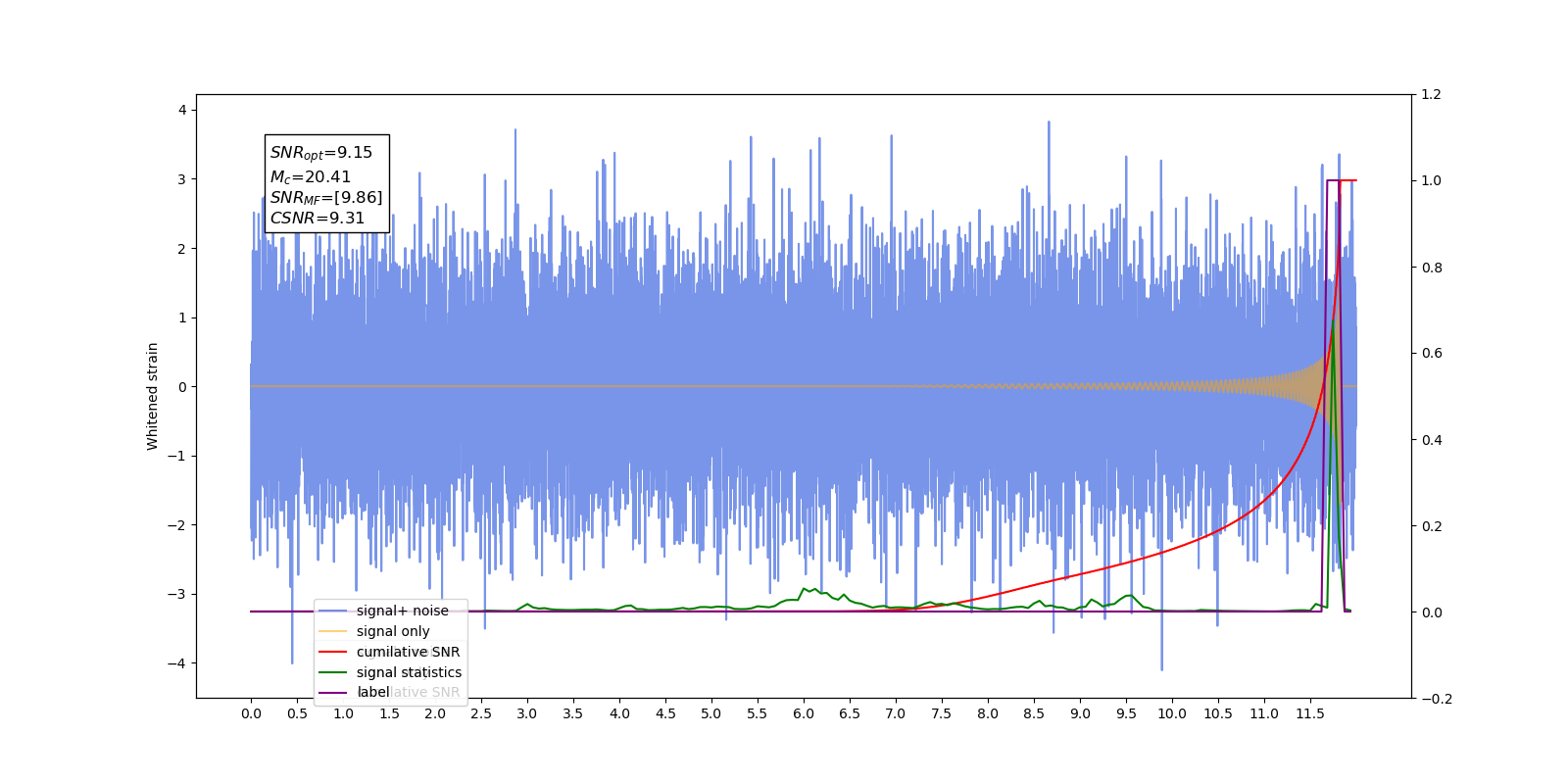The image size is (1568, 784).
Task: Click the red cumilative SNR legend line
Action: coord(333,652)
